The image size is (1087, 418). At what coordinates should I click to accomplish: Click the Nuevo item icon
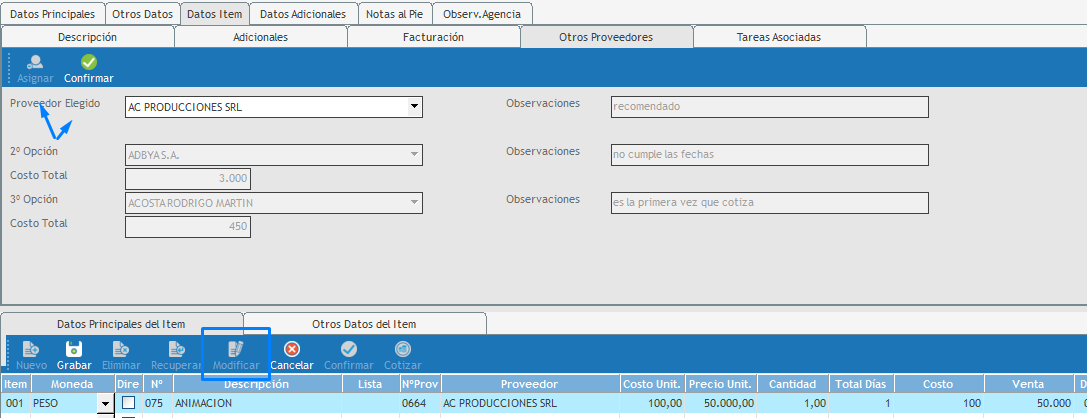(x=31, y=349)
